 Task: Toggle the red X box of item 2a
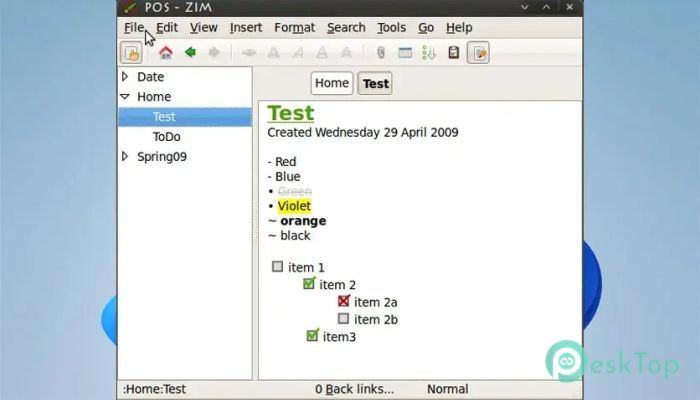point(344,301)
